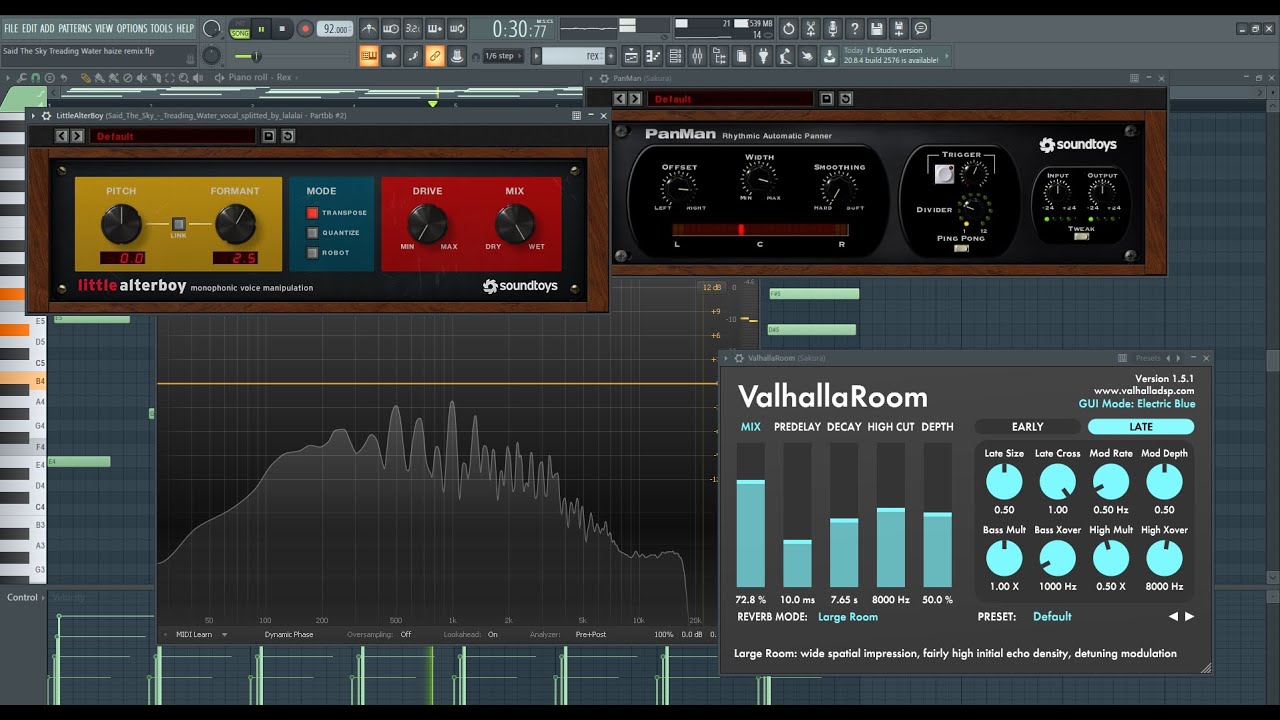This screenshot has width=1280, height=720.
Task: Toggle the PanMan Ping Pong switch
Action: tap(961, 248)
